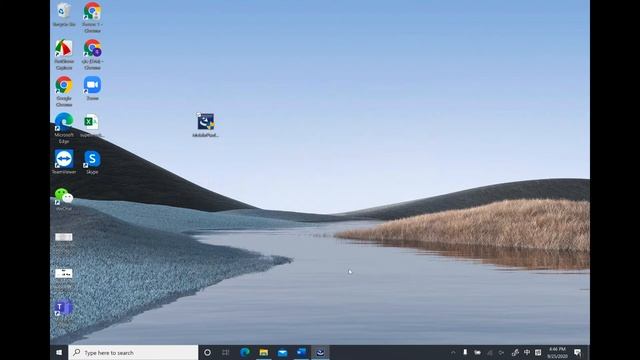Select the Person 1 Chrome profile shortcut
Viewport: 640px width, 360px height.
[x=92, y=18]
